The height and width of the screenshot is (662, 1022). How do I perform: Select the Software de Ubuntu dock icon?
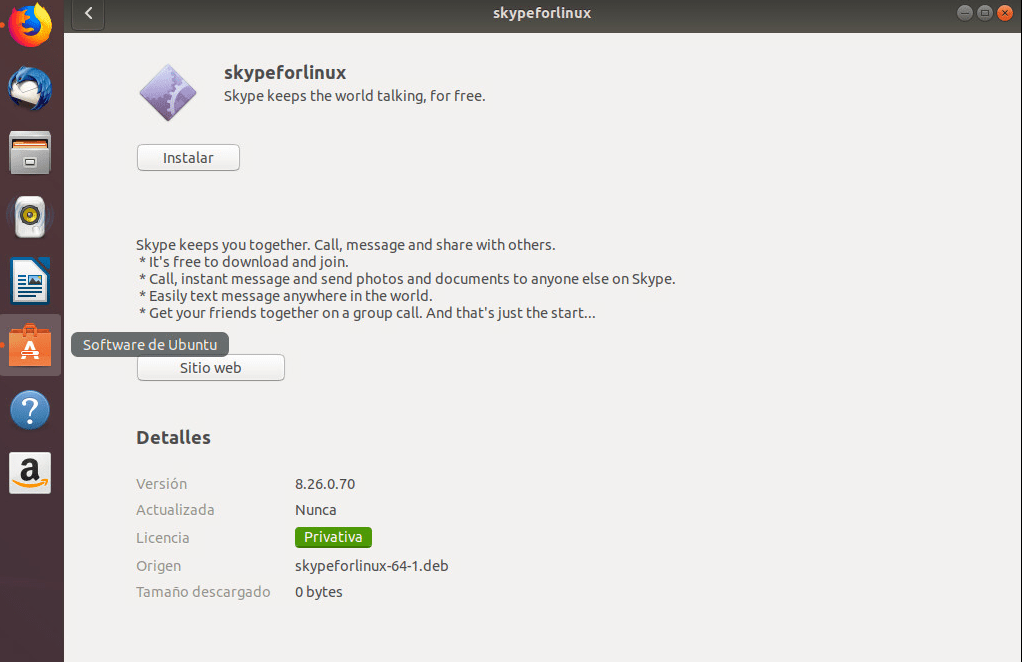(29, 345)
